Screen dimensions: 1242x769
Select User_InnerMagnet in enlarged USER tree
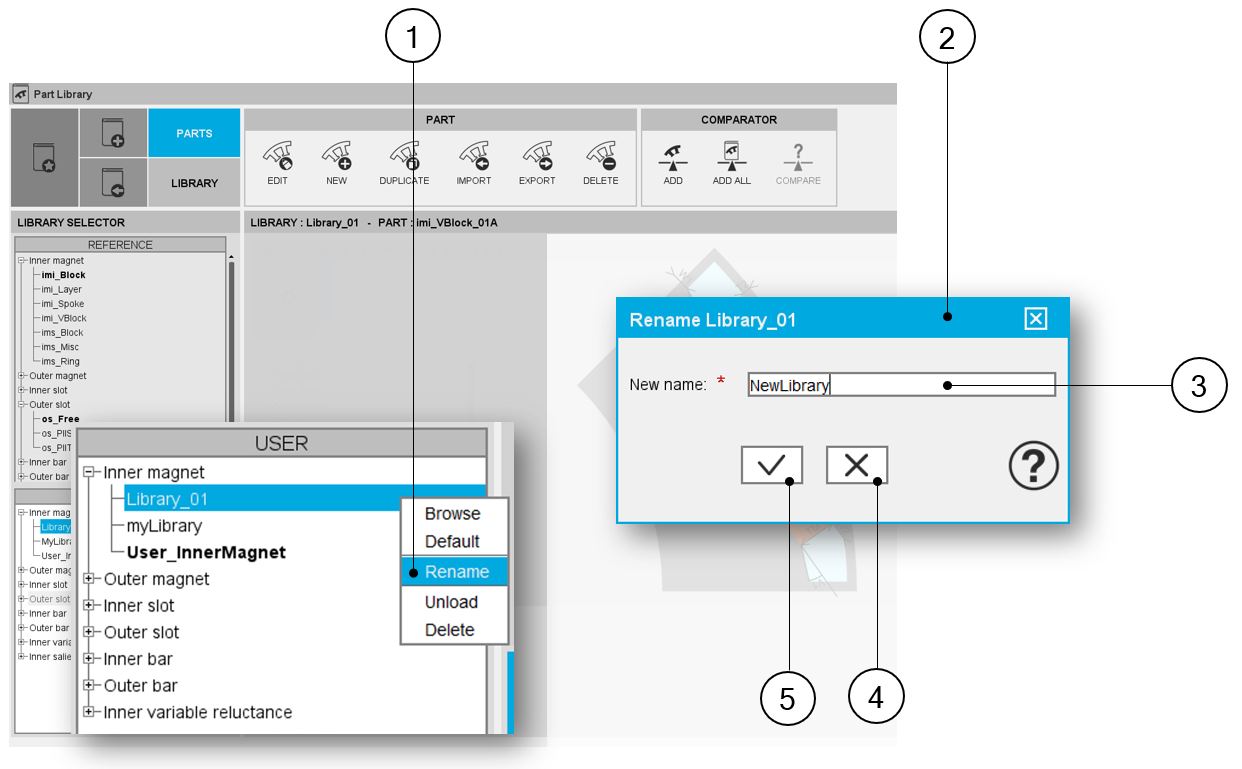coord(206,552)
